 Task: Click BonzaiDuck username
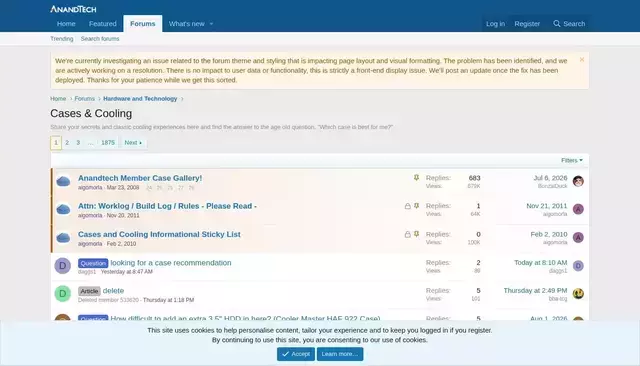tap(552, 186)
